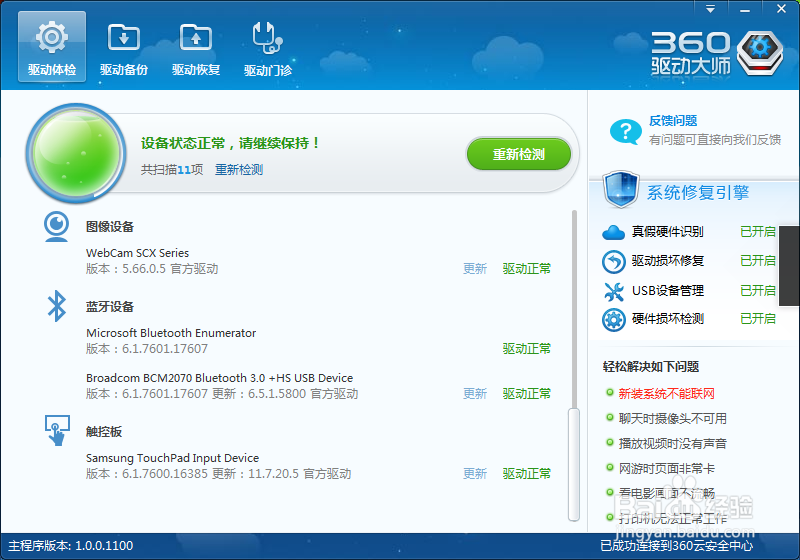
Task: Click the webcam 图像设备 icon
Action: coord(57,226)
